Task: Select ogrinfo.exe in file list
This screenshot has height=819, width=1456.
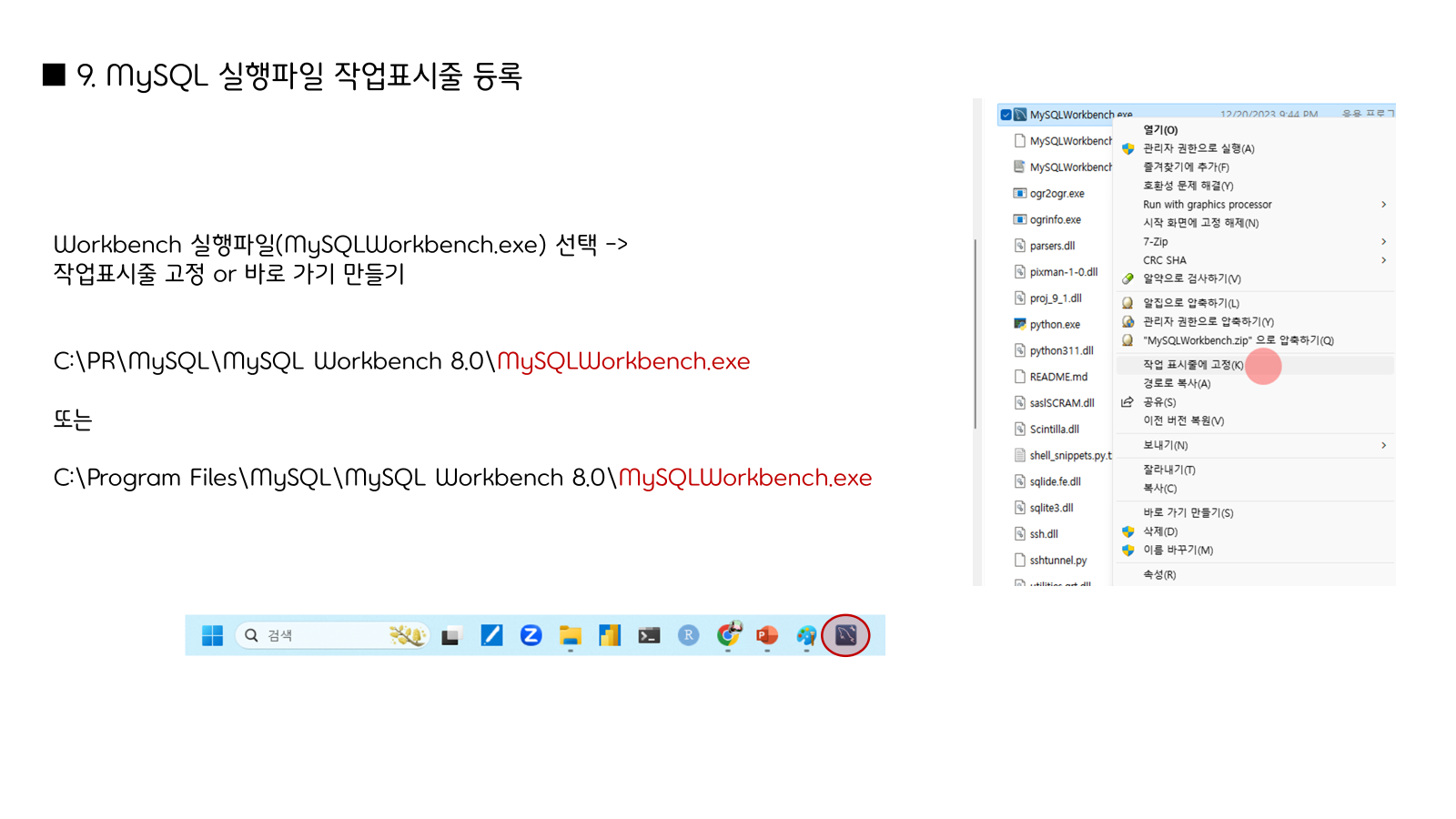Action: coord(1055,219)
